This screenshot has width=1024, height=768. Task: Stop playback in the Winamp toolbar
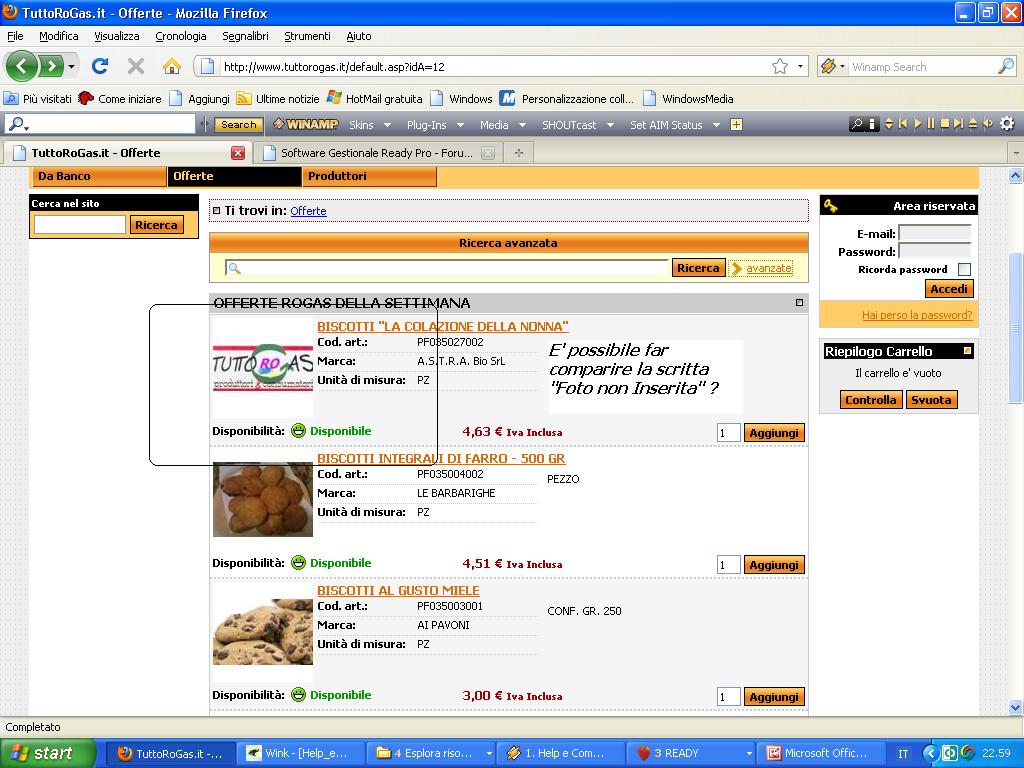[x=944, y=124]
